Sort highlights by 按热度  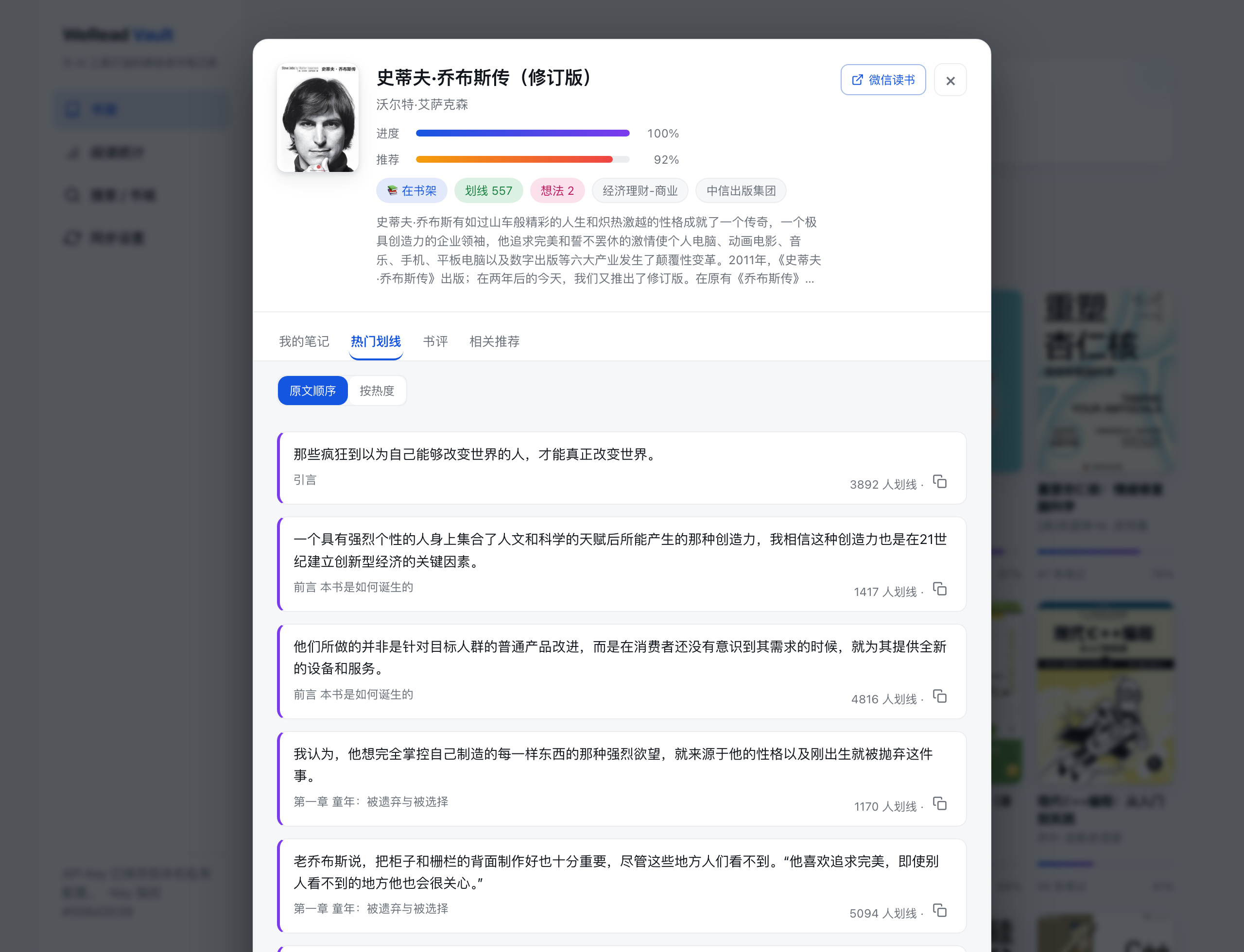[377, 391]
